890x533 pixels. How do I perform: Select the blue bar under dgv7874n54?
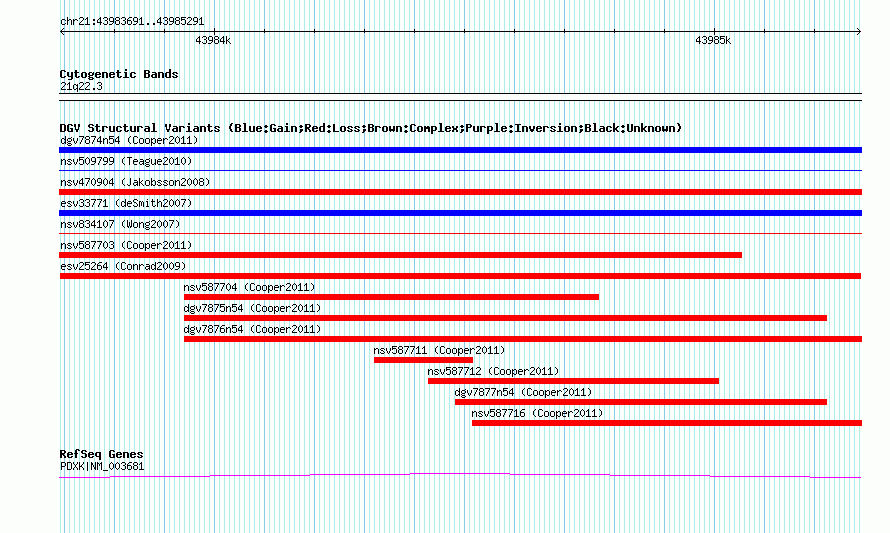tap(460, 150)
